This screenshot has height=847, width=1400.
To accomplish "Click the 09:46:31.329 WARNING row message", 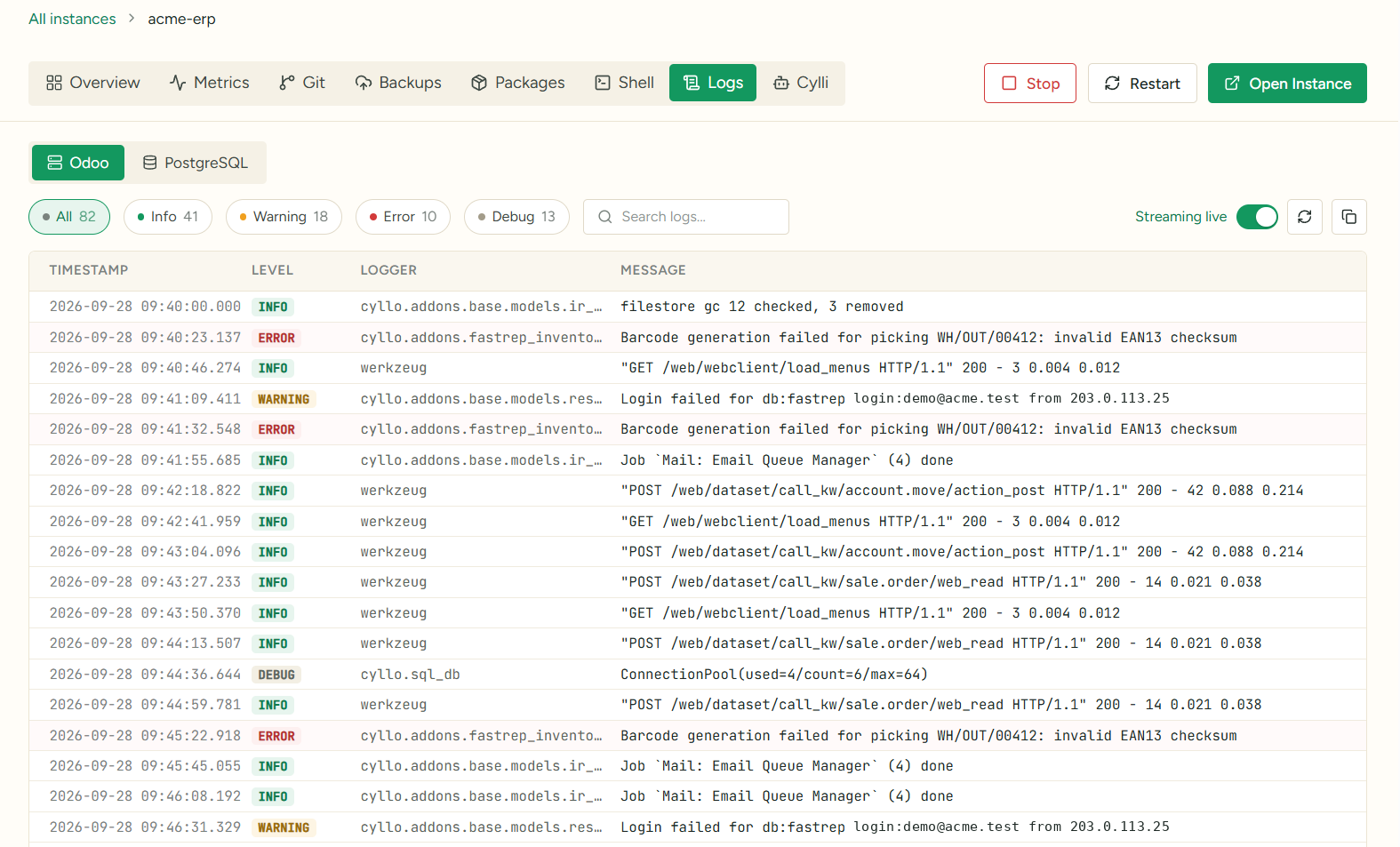I will pos(895,827).
